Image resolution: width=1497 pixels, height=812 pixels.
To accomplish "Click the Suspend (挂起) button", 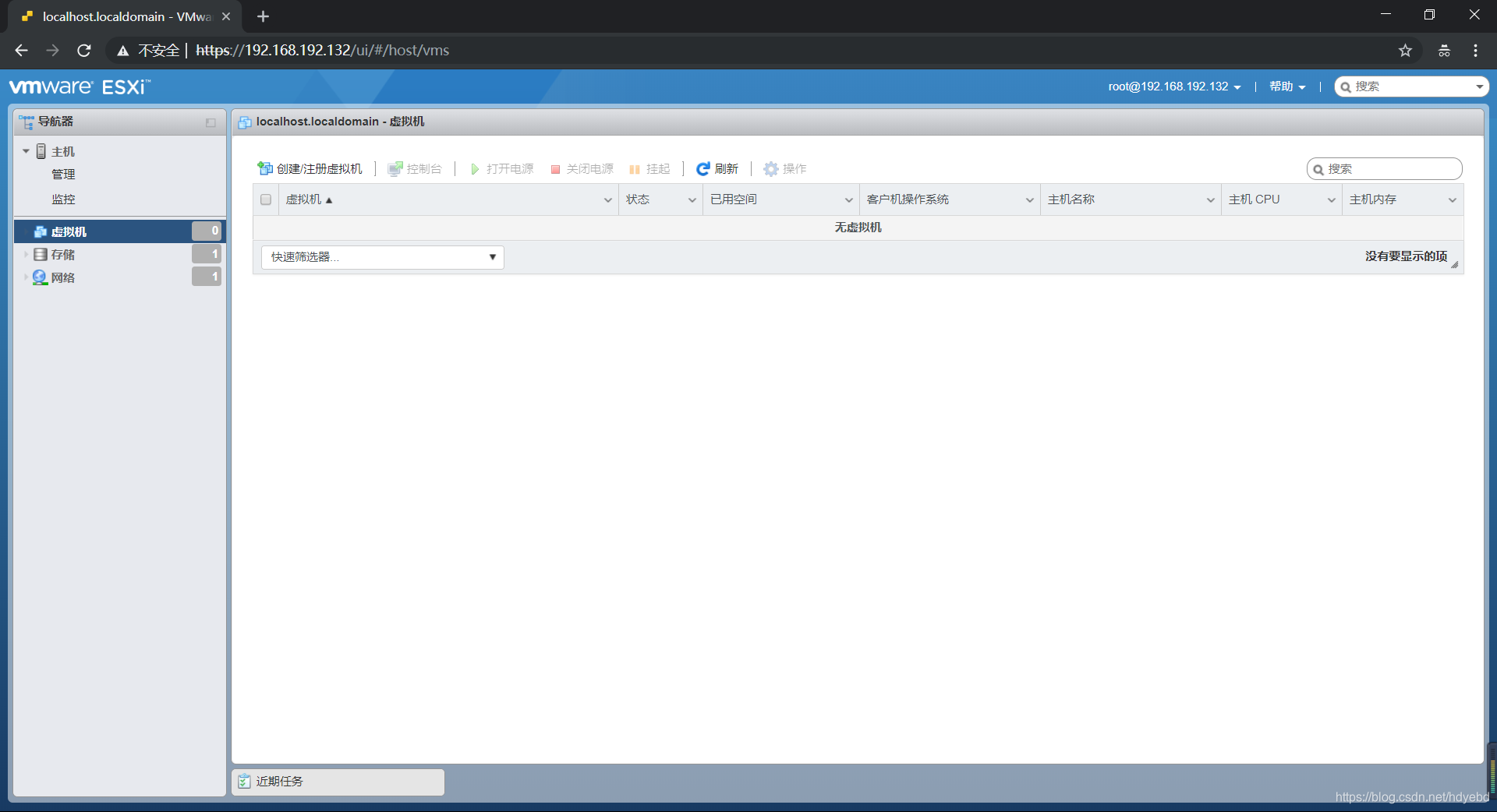I will click(x=650, y=168).
